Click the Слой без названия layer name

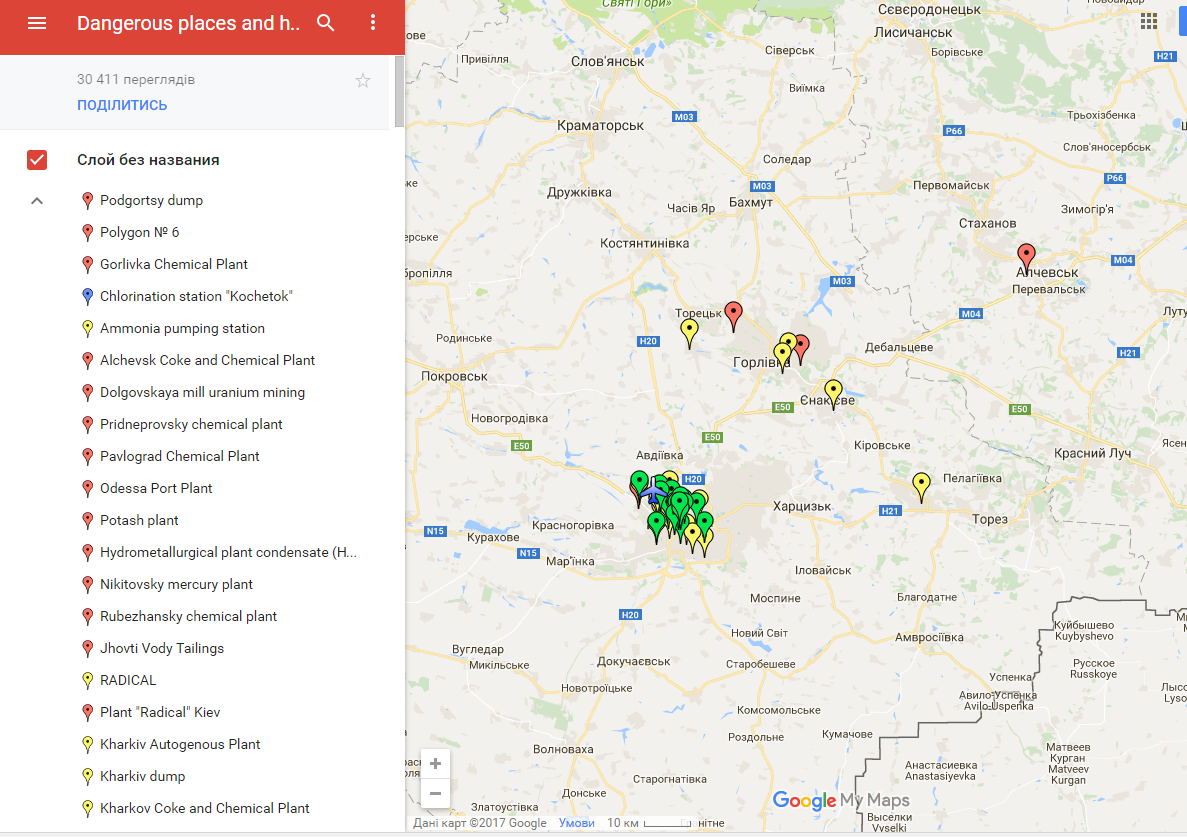tap(148, 160)
